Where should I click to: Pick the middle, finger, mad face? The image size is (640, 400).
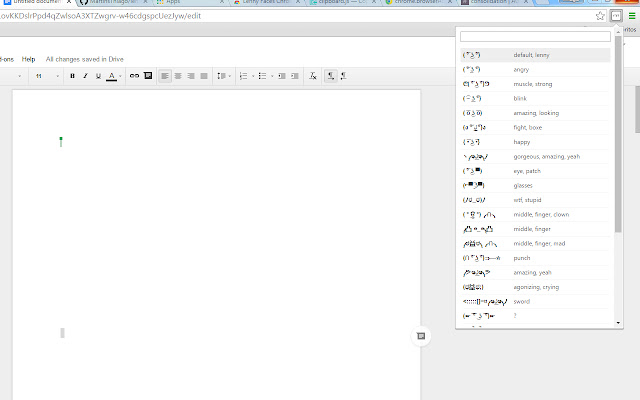[535, 244]
